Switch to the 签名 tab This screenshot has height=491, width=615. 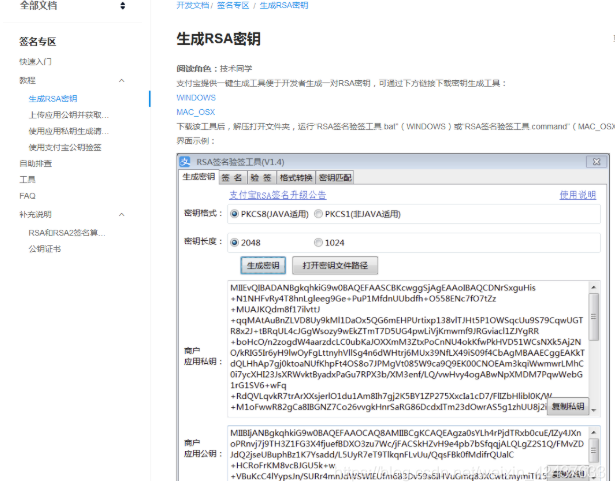coord(232,178)
